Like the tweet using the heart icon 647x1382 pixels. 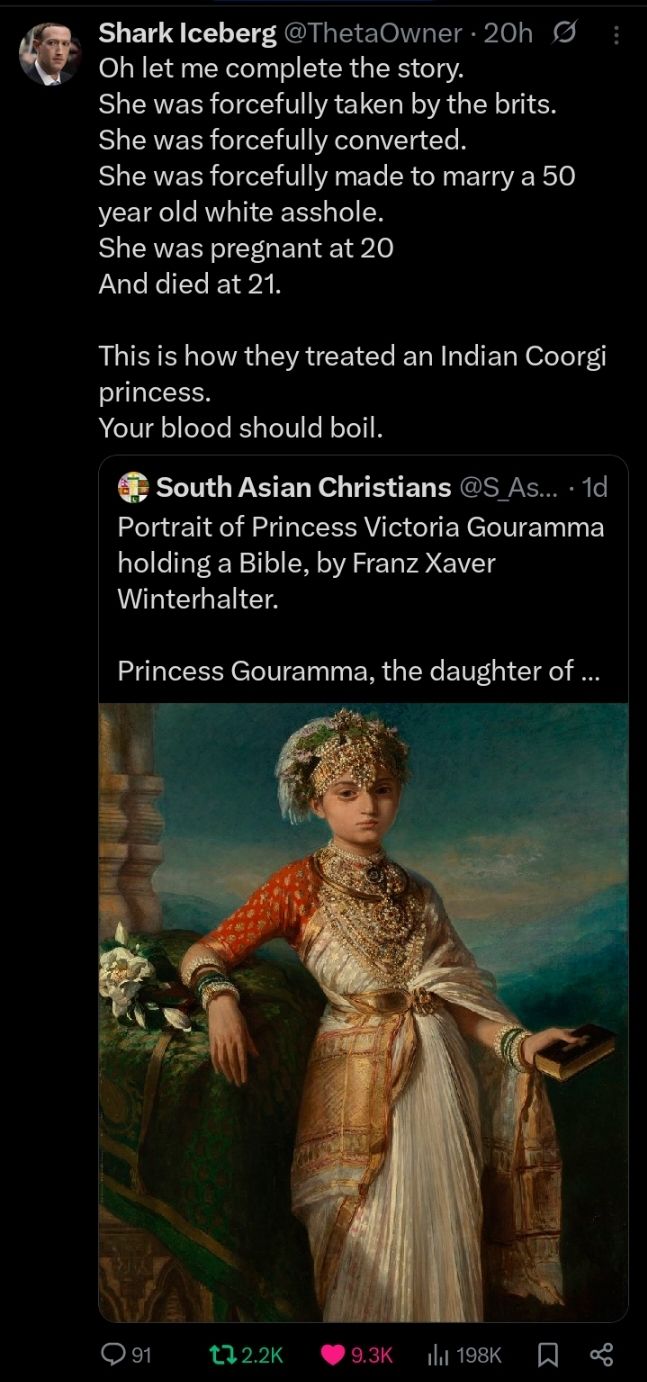333,1354
